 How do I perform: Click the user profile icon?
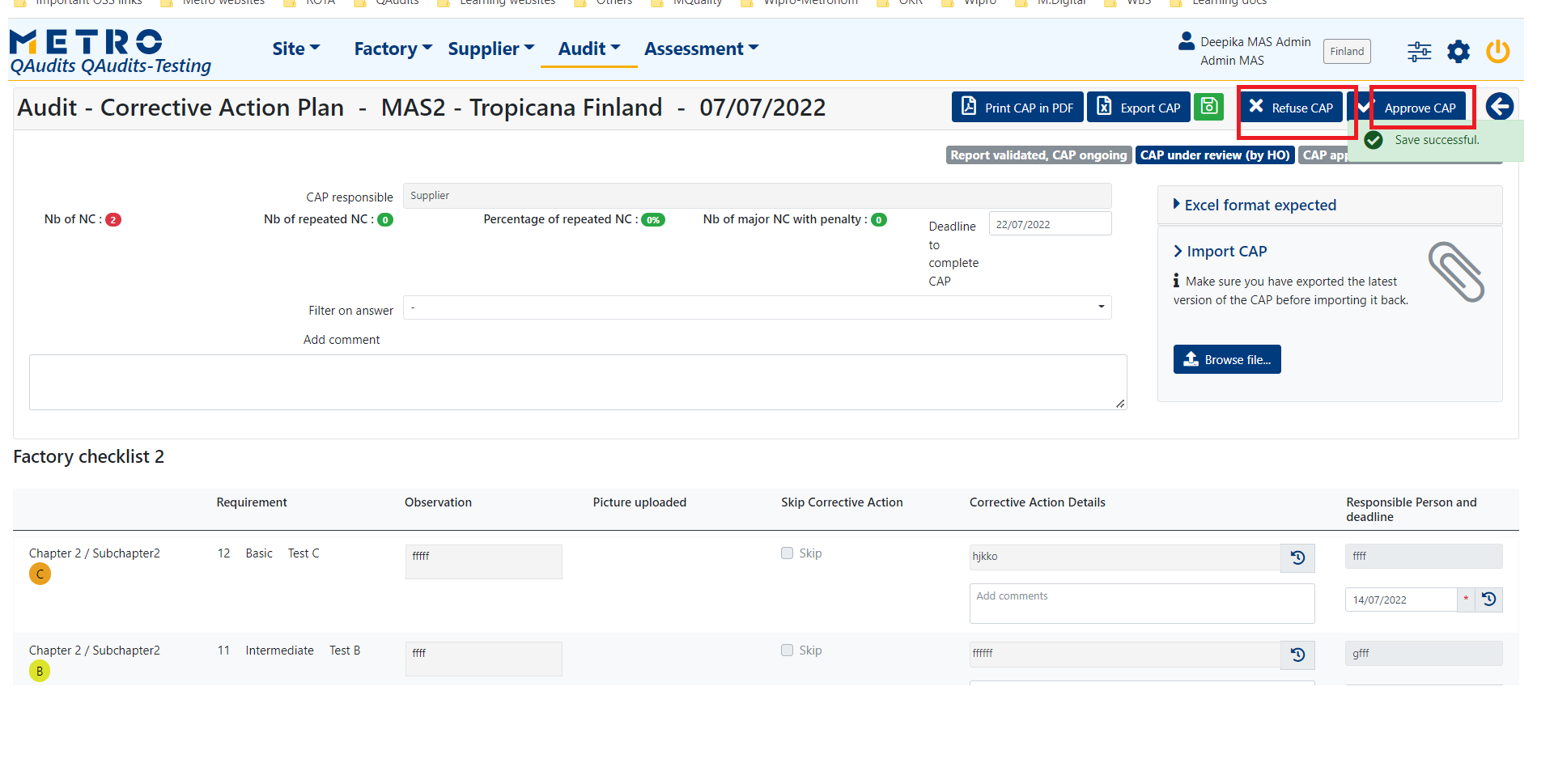1187,40
